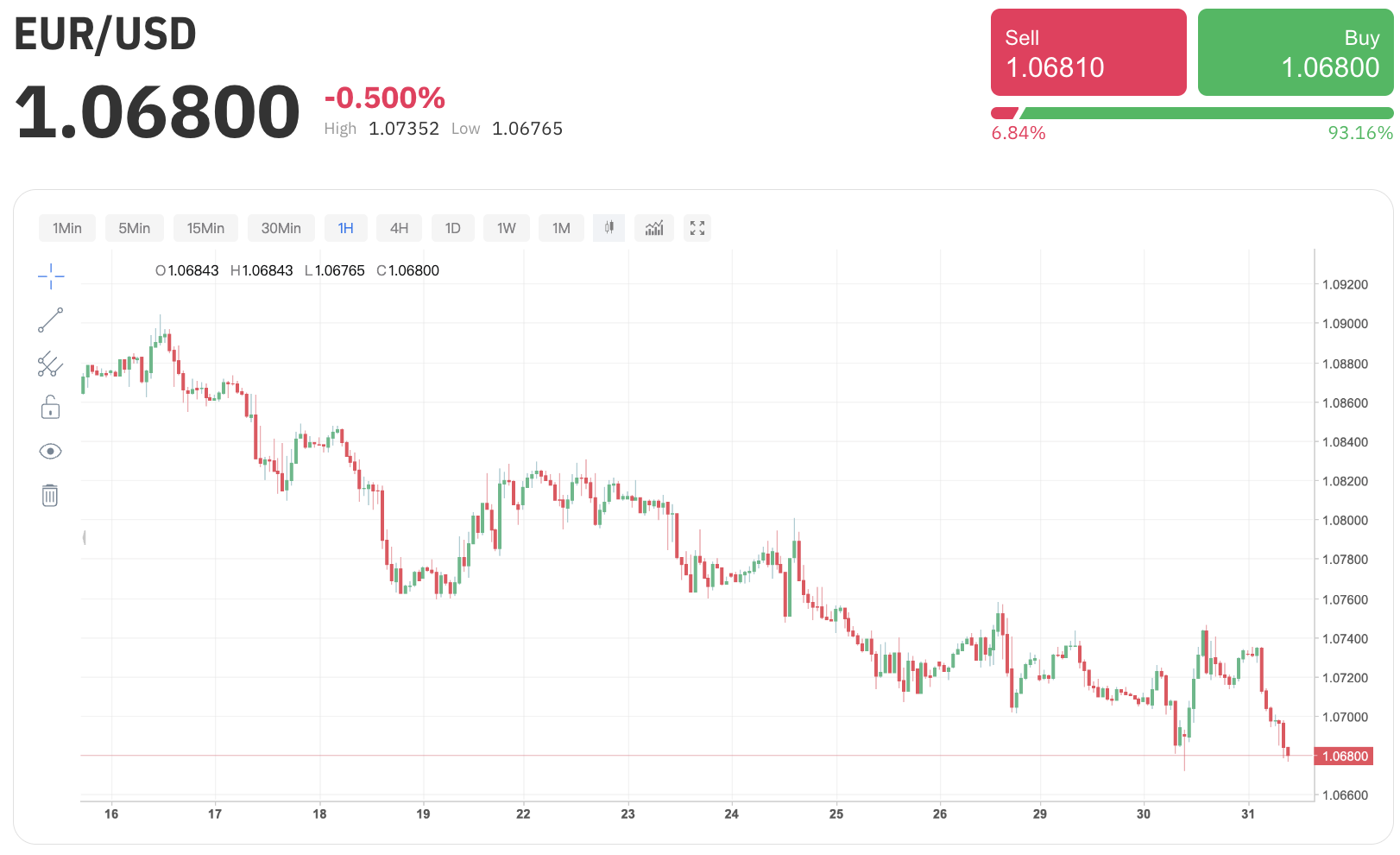Image resolution: width=1400 pixels, height=855 pixels.
Task: Toggle drawings visibility with eye icon
Action: 50,452
